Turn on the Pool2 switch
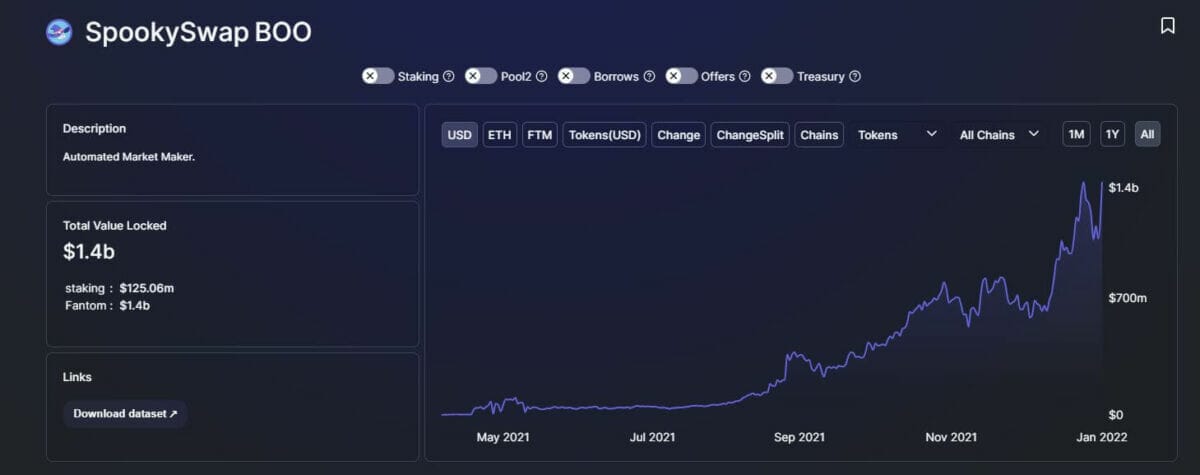The image size is (1200, 475). 481,76
